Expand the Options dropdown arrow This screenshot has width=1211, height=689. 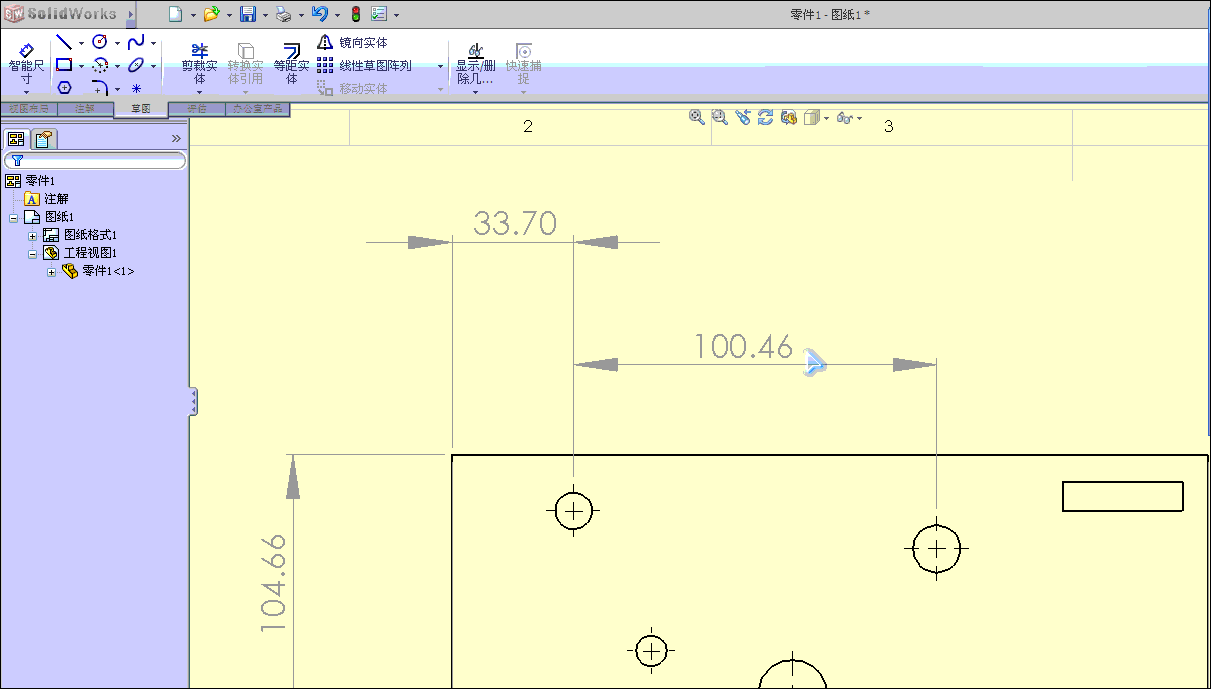(x=397, y=15)
